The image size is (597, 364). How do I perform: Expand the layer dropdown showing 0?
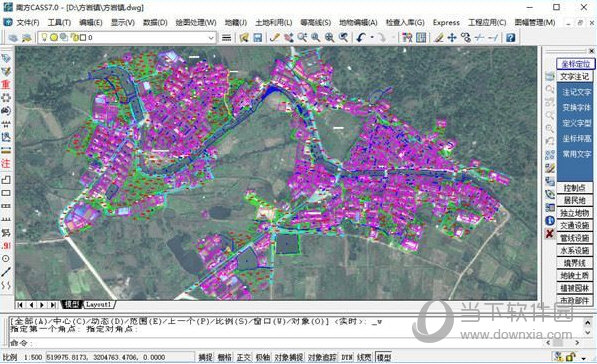211,38
